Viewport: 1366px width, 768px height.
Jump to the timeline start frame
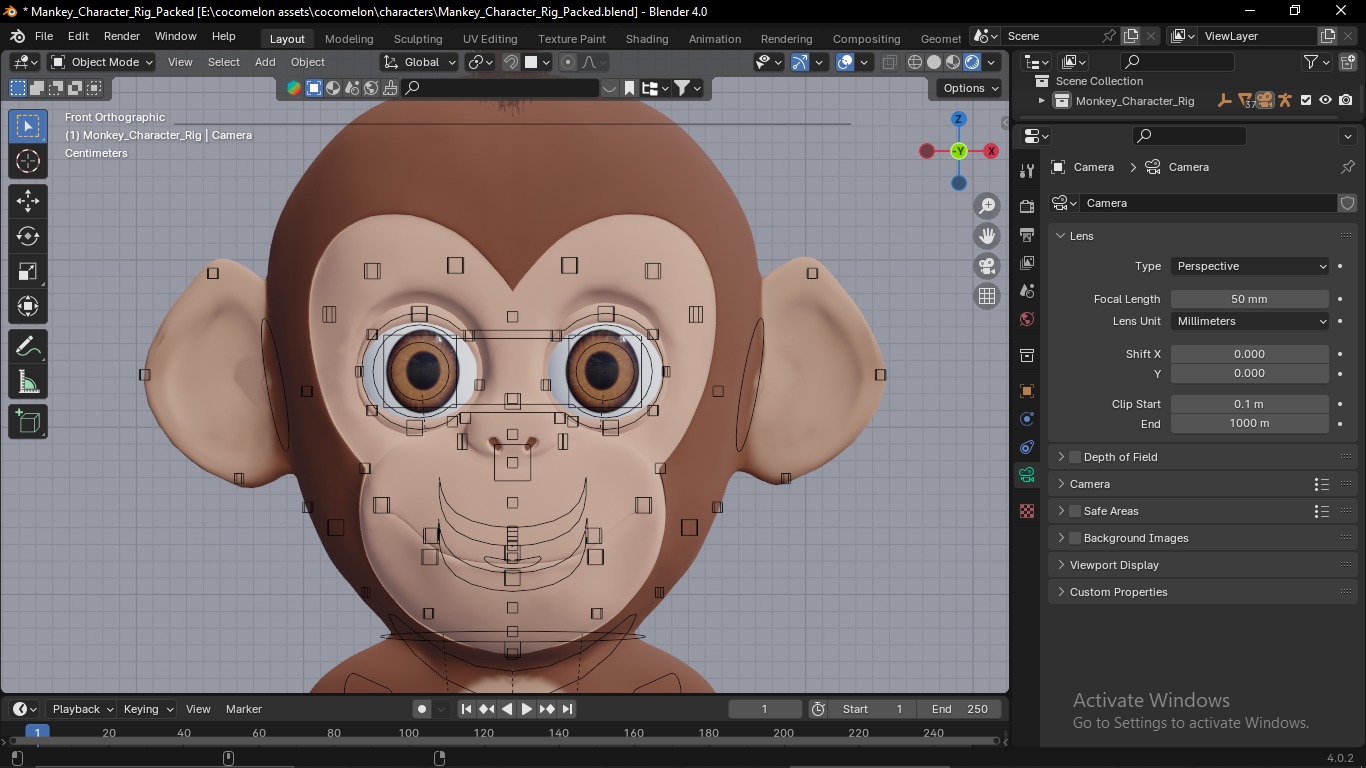466,709
